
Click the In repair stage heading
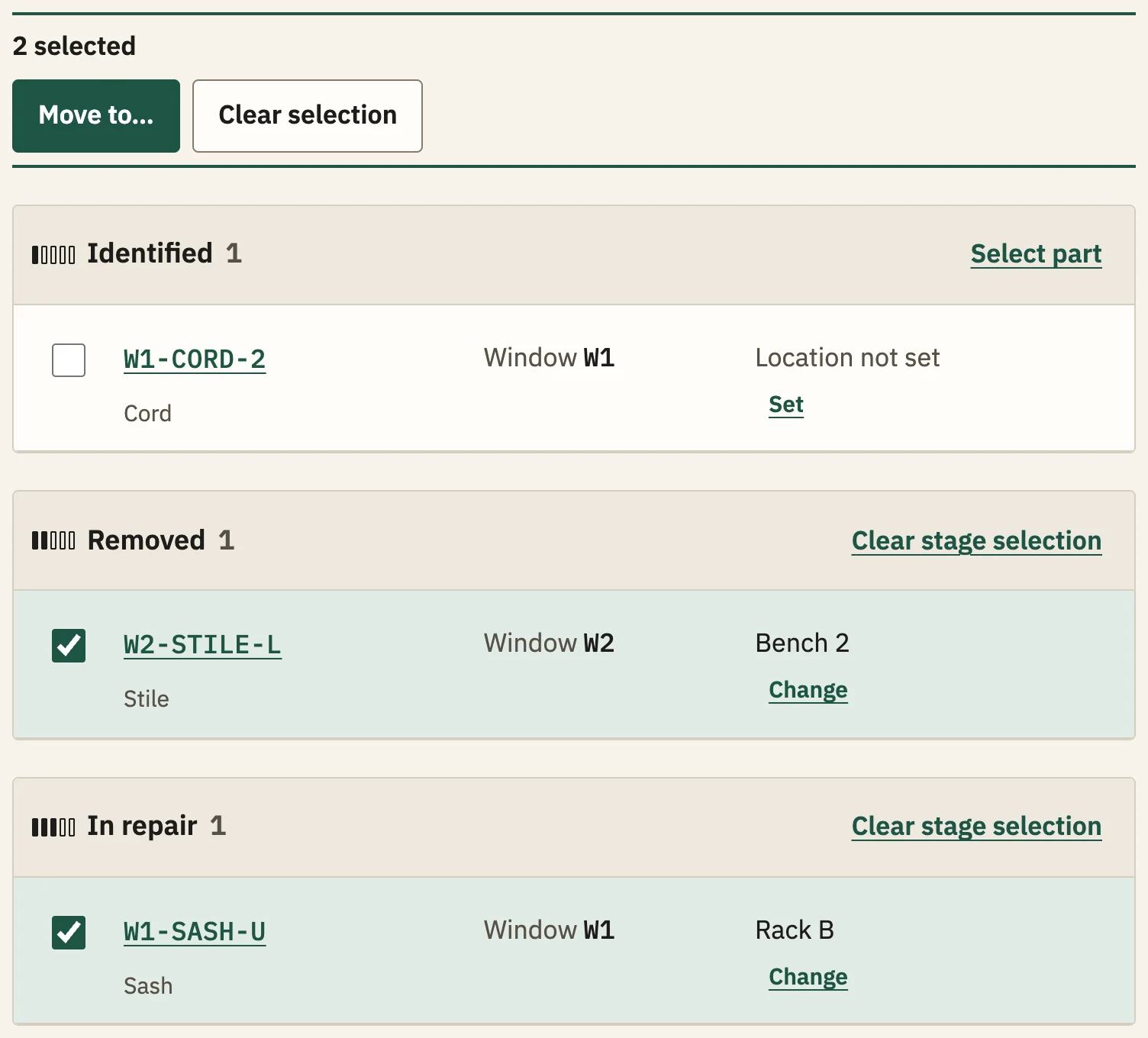pos(142,826)
